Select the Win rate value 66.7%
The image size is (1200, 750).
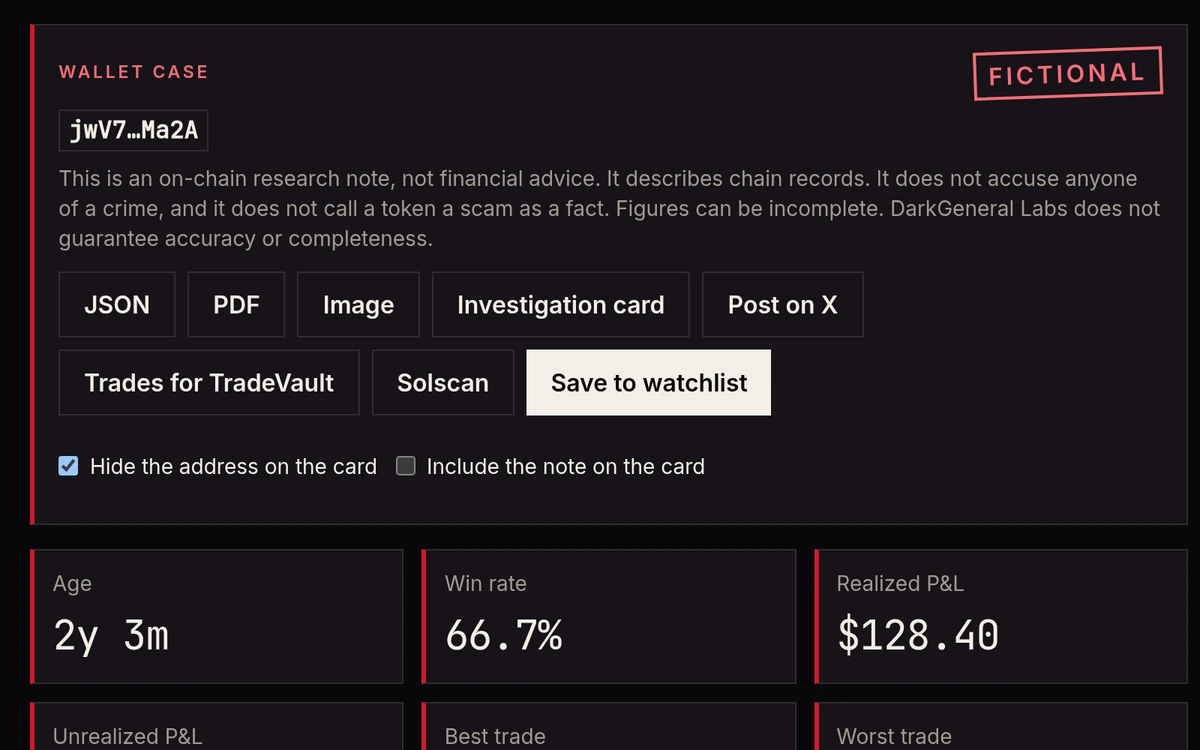pos(503,635)
